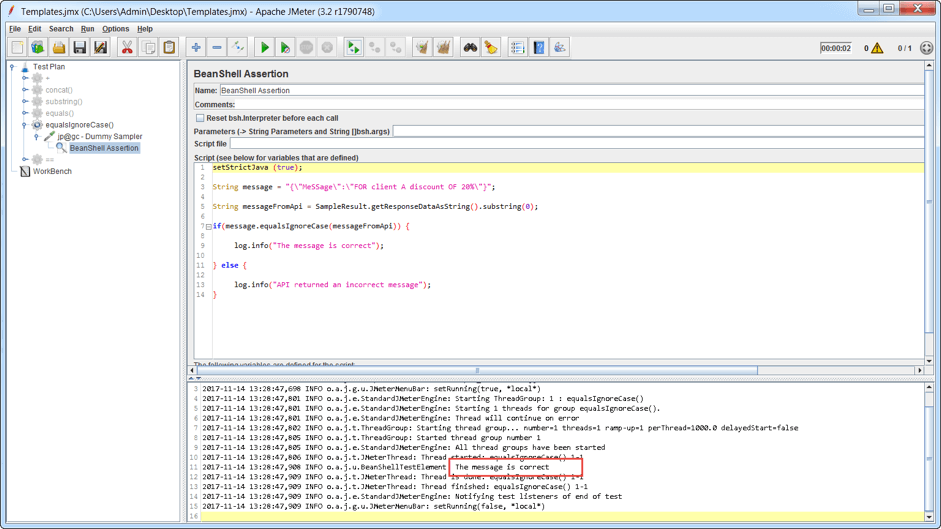Search the tree with binoculars icon
The height and width of the screenshot is (529, 941).
click(x=470, y=47)
